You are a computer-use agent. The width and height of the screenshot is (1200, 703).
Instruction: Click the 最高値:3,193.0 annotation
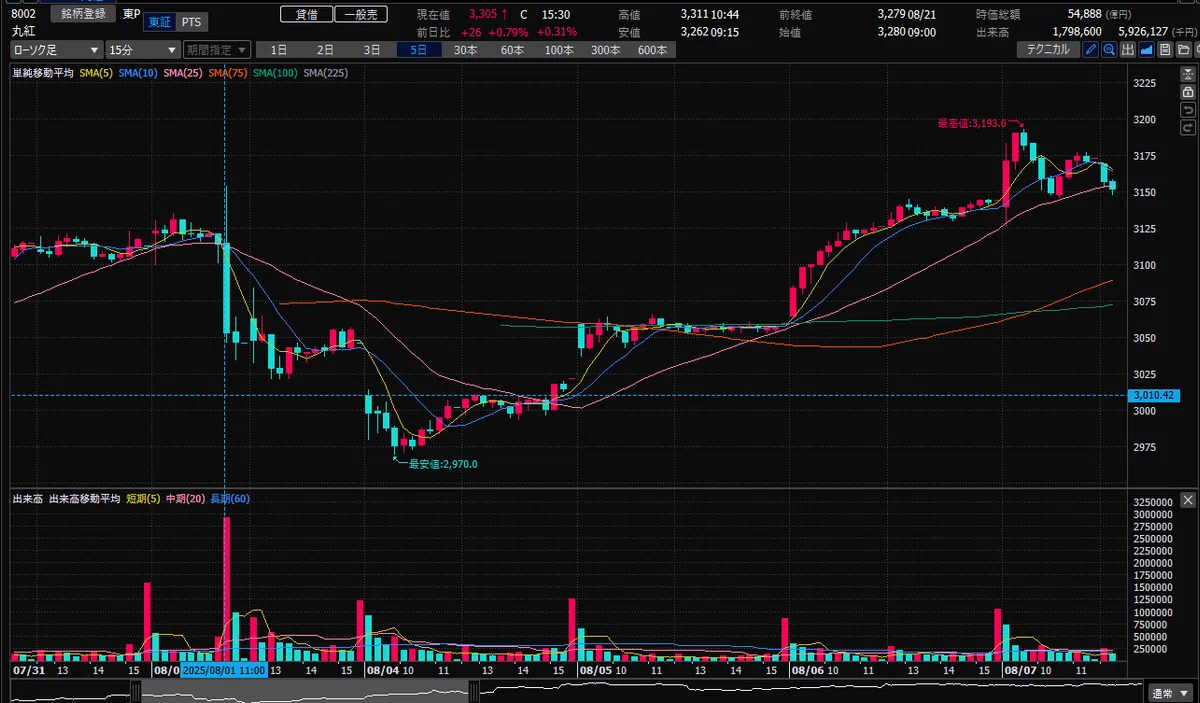tap(971, 122)
